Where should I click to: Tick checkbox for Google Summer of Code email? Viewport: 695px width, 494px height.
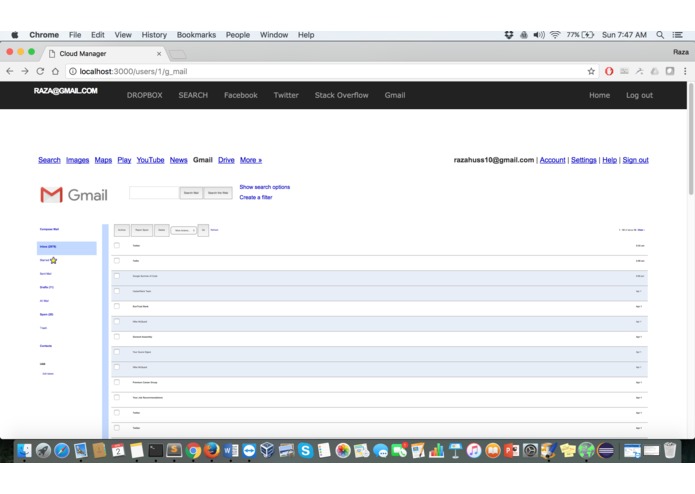point(117,276)
